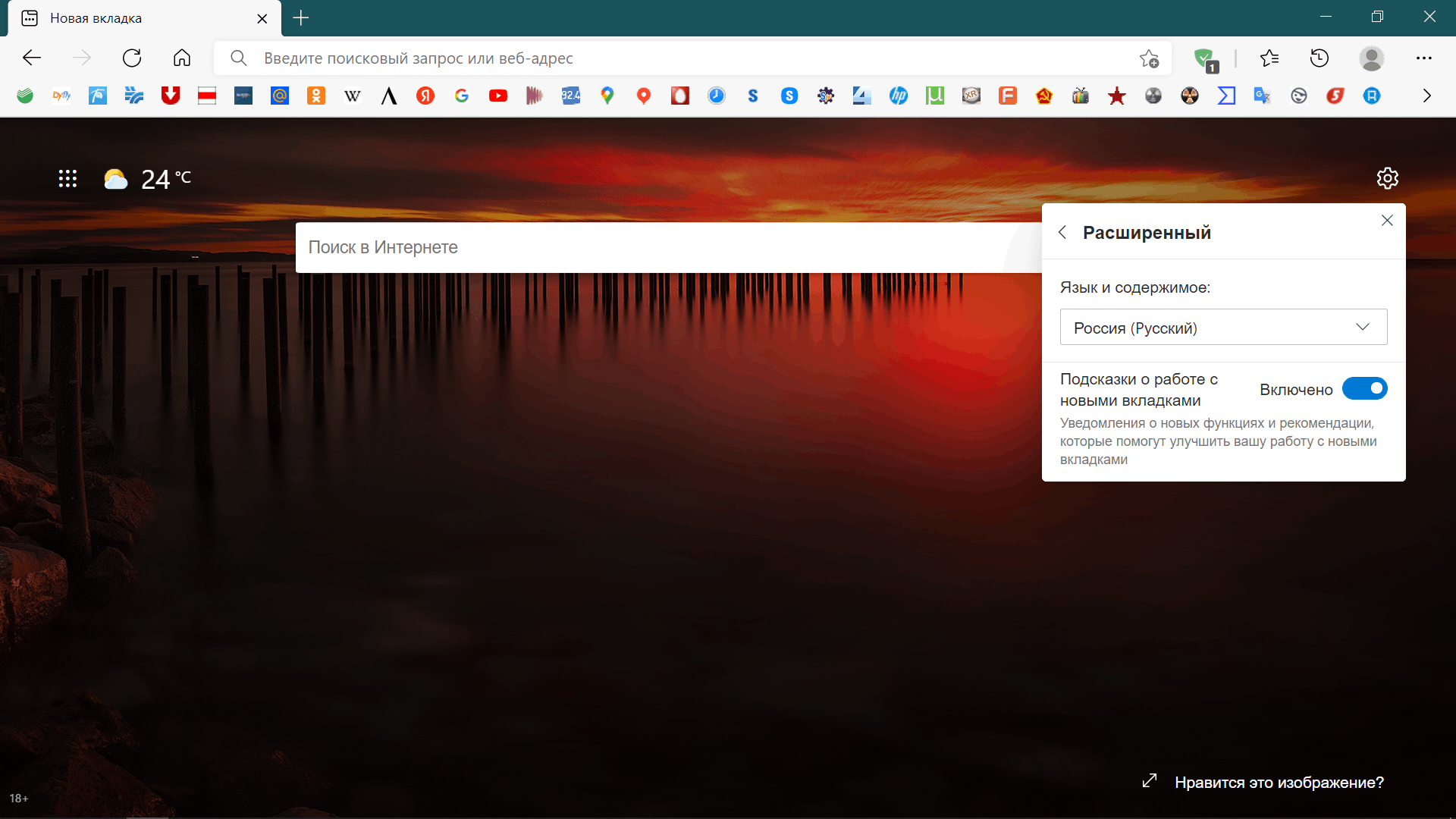Click back arrow in расширенный panel
The height and width of the screenshot is (819, 1456).
(x=1063, y=232)
